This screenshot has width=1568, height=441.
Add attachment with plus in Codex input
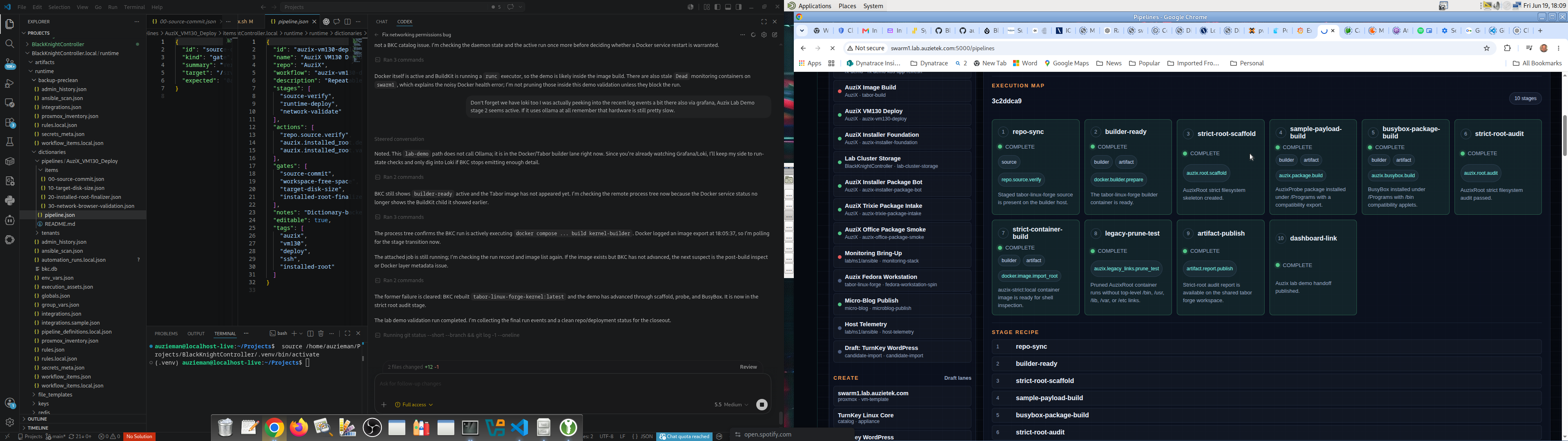383,405
